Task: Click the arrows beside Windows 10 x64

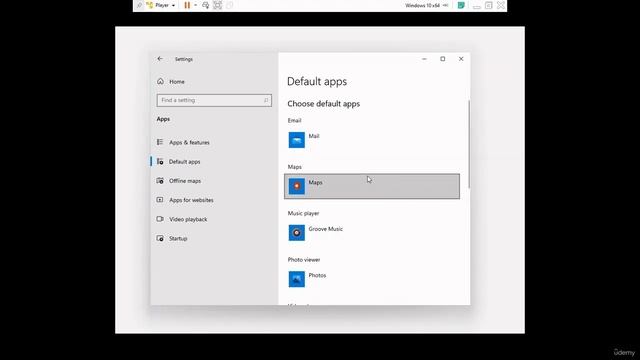Action: tap(445, 5)
